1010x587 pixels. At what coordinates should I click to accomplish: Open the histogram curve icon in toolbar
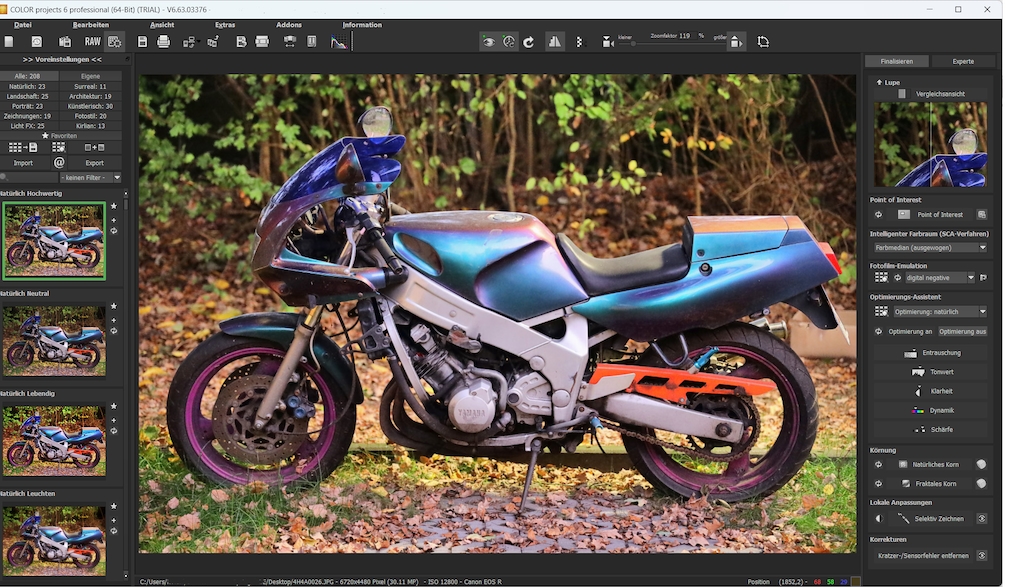click(x=339, y=41)
